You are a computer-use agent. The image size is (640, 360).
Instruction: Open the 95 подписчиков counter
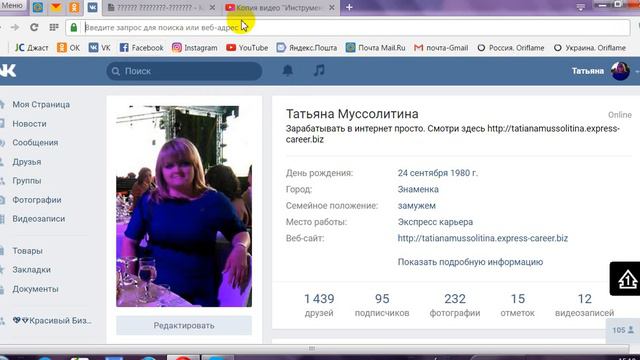(382, 305)
